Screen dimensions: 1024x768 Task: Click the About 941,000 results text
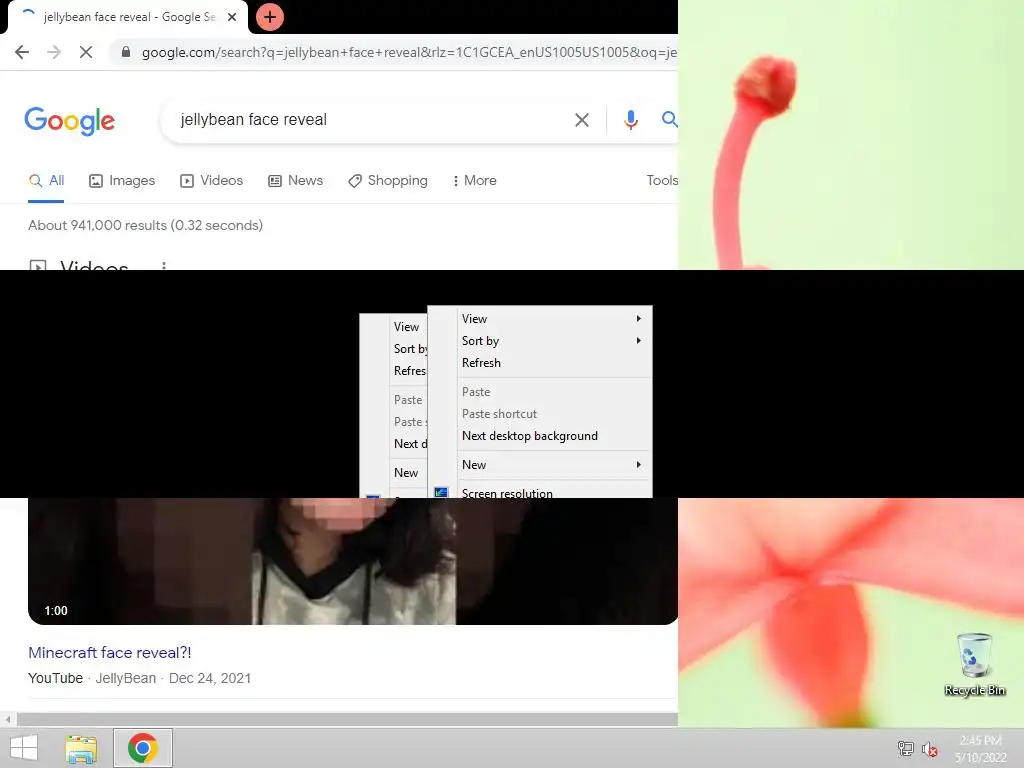(x=146, y=225)
